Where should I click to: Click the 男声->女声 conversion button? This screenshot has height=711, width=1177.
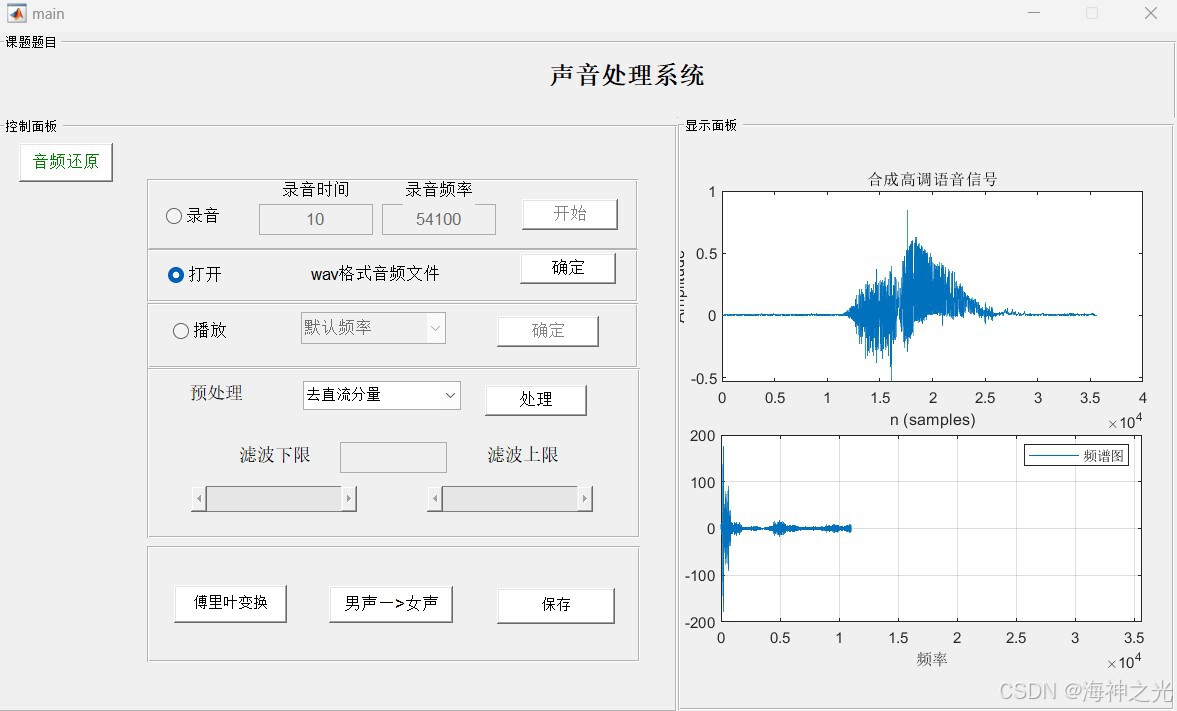391,604
